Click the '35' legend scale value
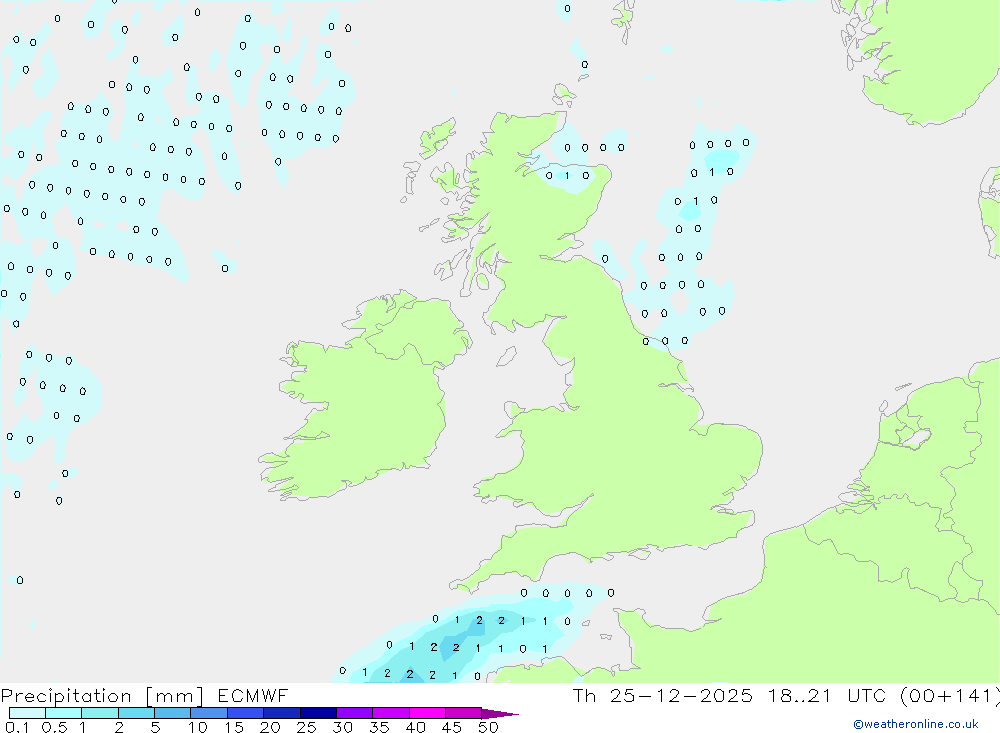Screen dimensions: 1000x733 (379, 727)
